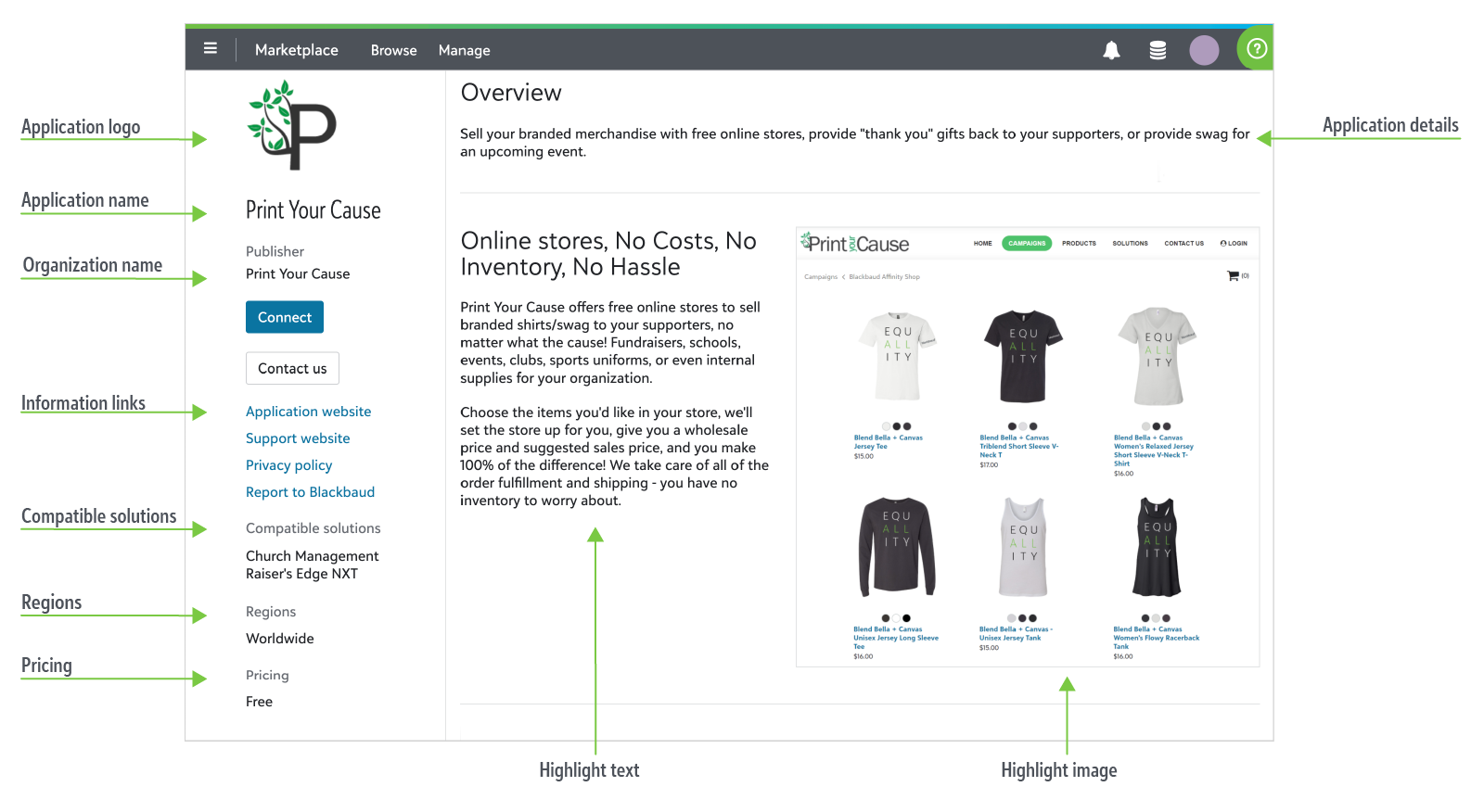The width and height of the screenshot is (1484, 812).
Task: Click the Login link in store preview
Action: (1234, 244)
